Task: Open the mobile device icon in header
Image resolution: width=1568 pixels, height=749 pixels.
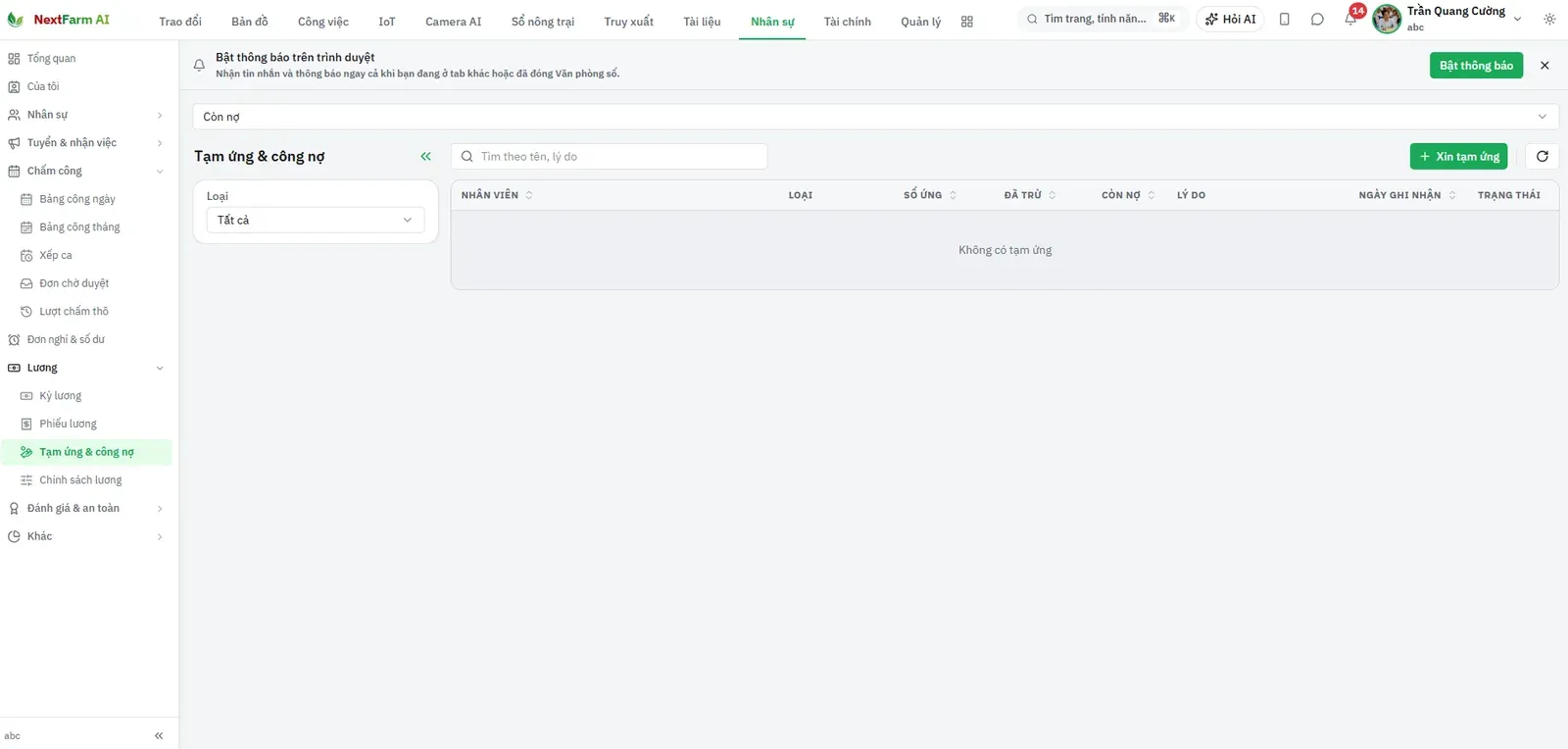Action: click(1285, 20)
